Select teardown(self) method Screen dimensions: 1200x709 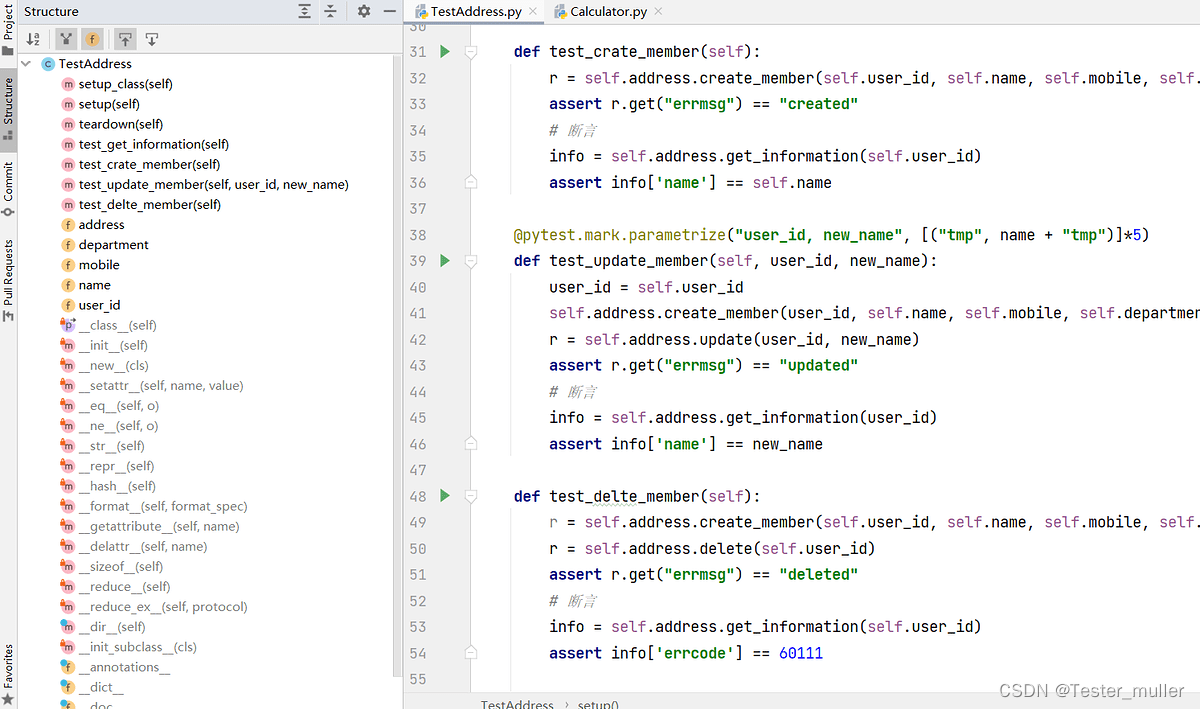pyautogui.click(x=120, y=124)
